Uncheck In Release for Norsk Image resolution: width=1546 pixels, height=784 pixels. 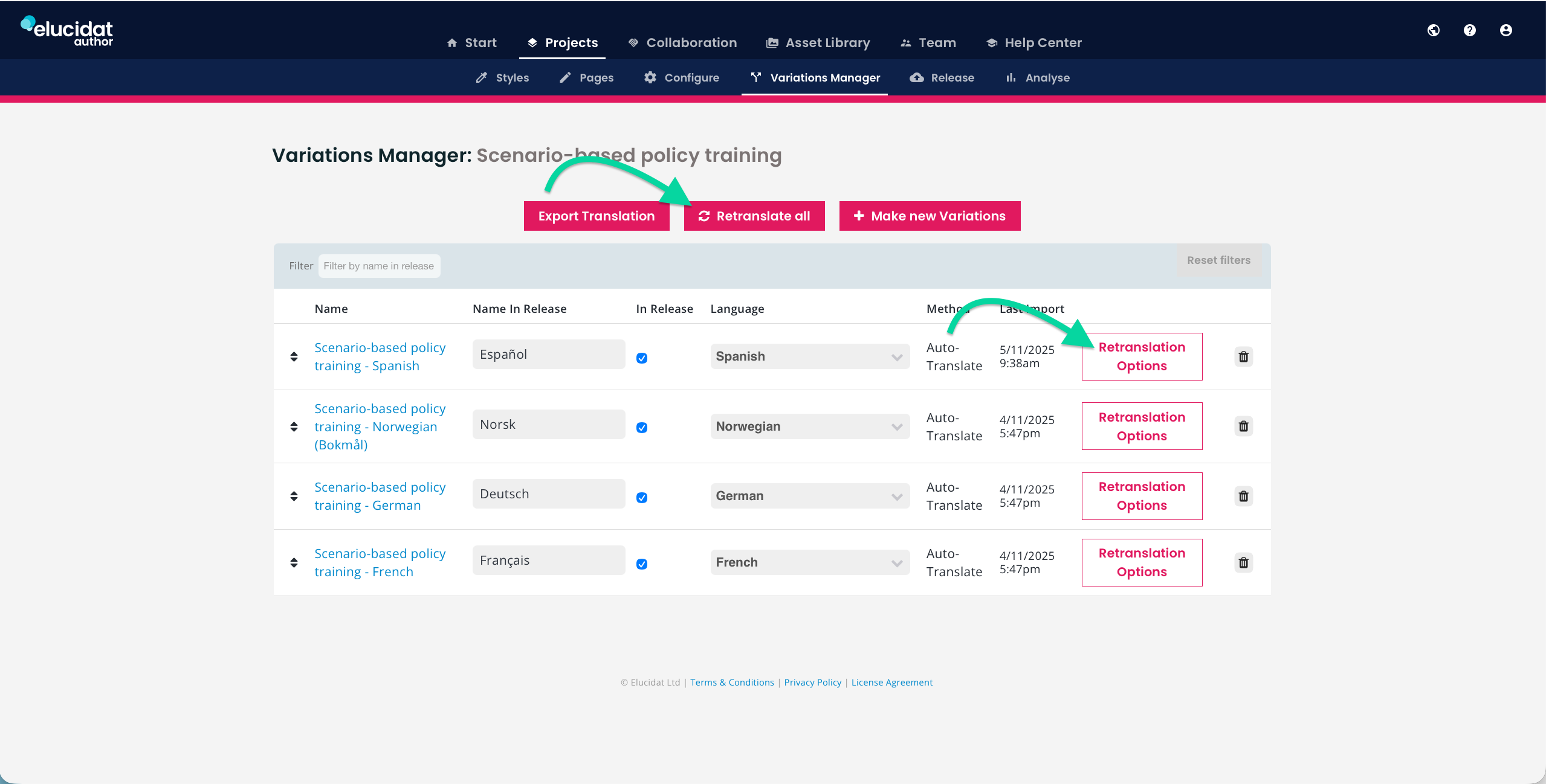pos(642,428)
